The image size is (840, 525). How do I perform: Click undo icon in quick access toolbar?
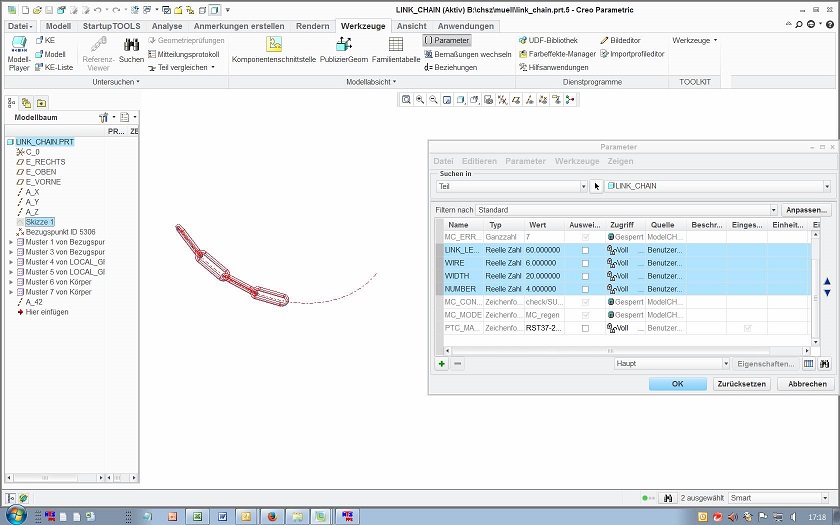[98, 10]
